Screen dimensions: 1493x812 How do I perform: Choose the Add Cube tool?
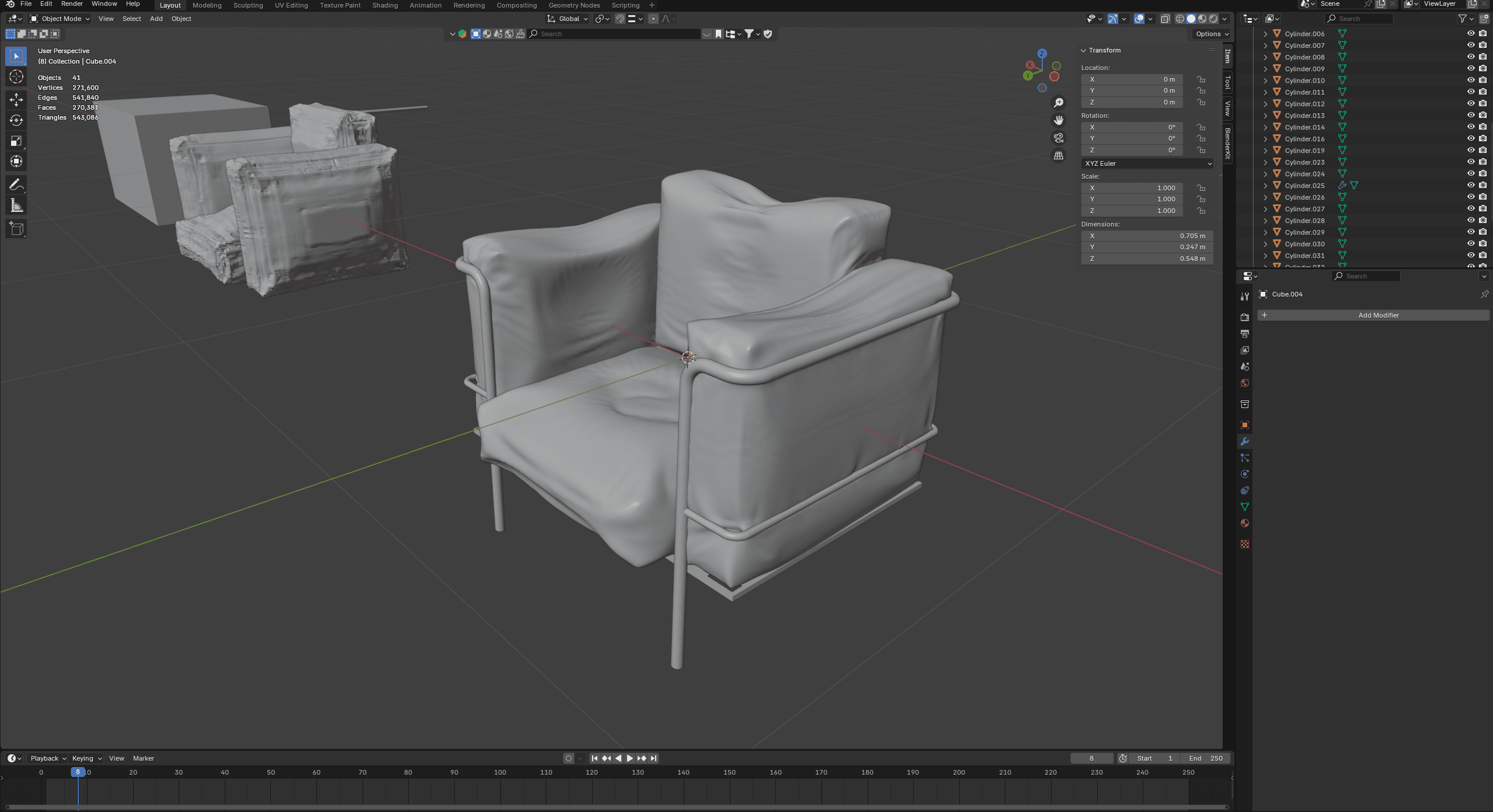[16, 228]
